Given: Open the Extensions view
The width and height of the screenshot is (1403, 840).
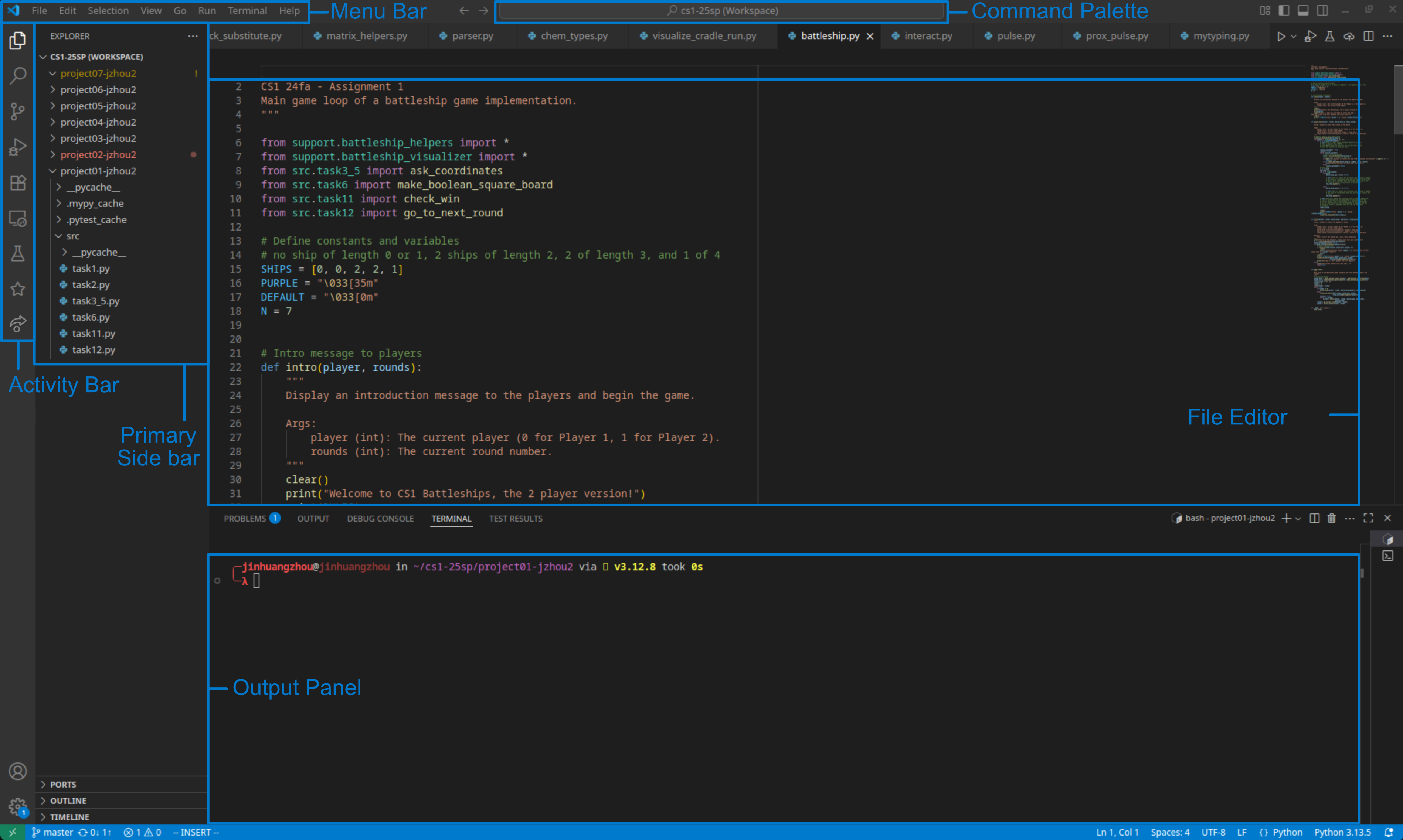Looking at the screenshot, I should tap(17, 183).
